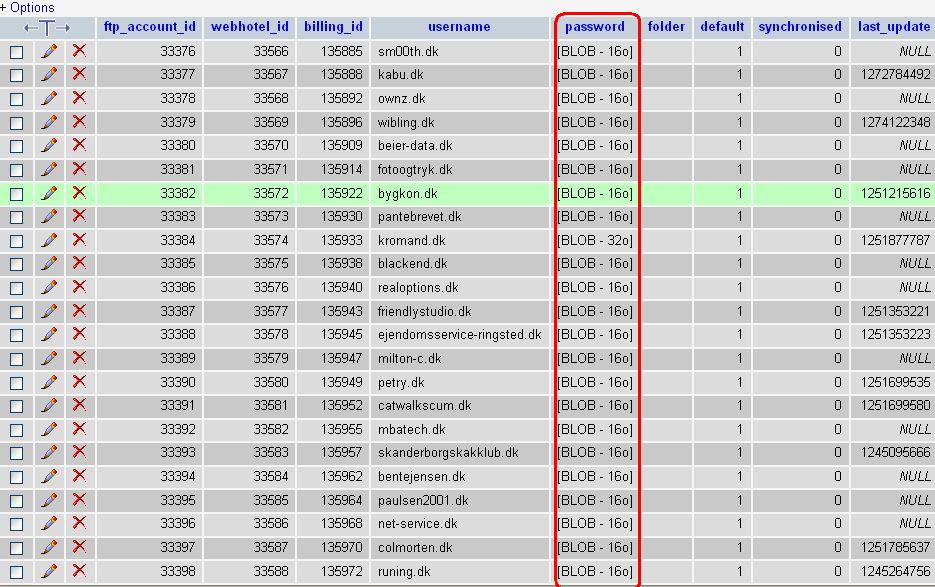Screen dimensions: 935x587
Task: Click delete X for kromand.dk row
Action: coord(79,240)
